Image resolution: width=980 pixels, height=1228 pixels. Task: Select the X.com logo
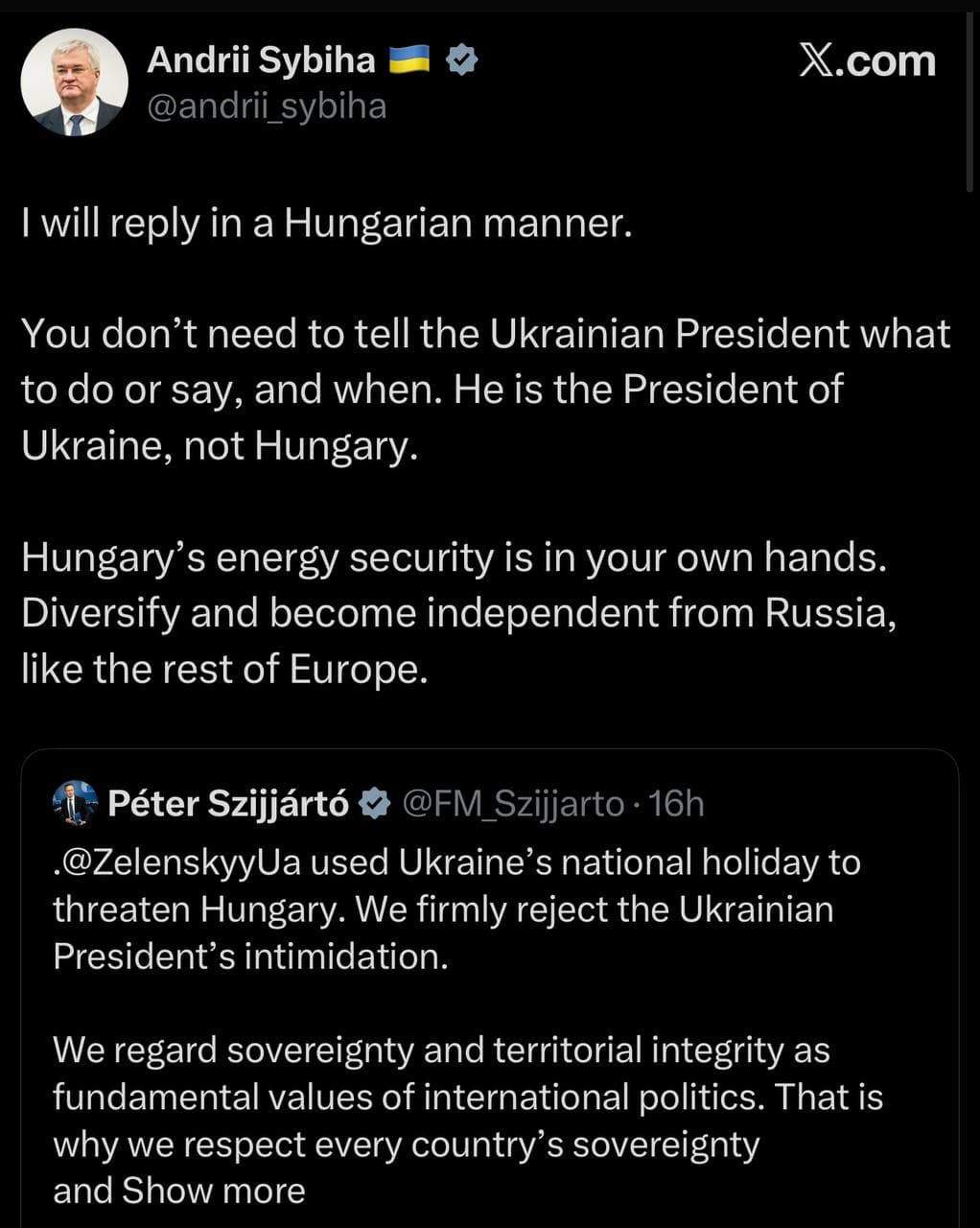869,61
